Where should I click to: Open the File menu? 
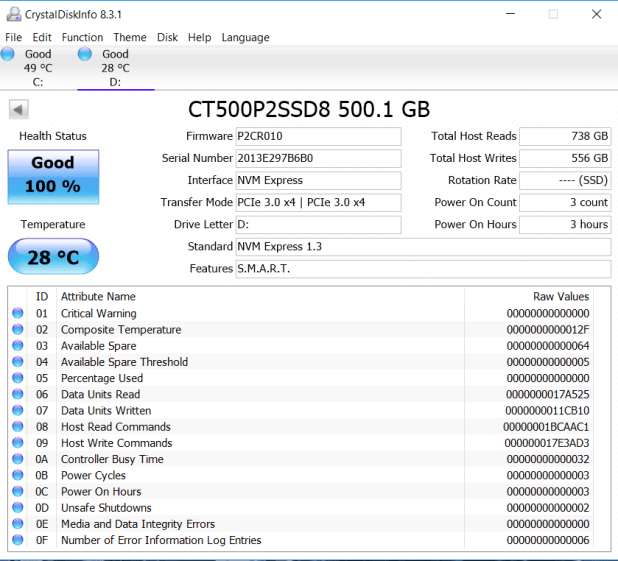(13, 37)
